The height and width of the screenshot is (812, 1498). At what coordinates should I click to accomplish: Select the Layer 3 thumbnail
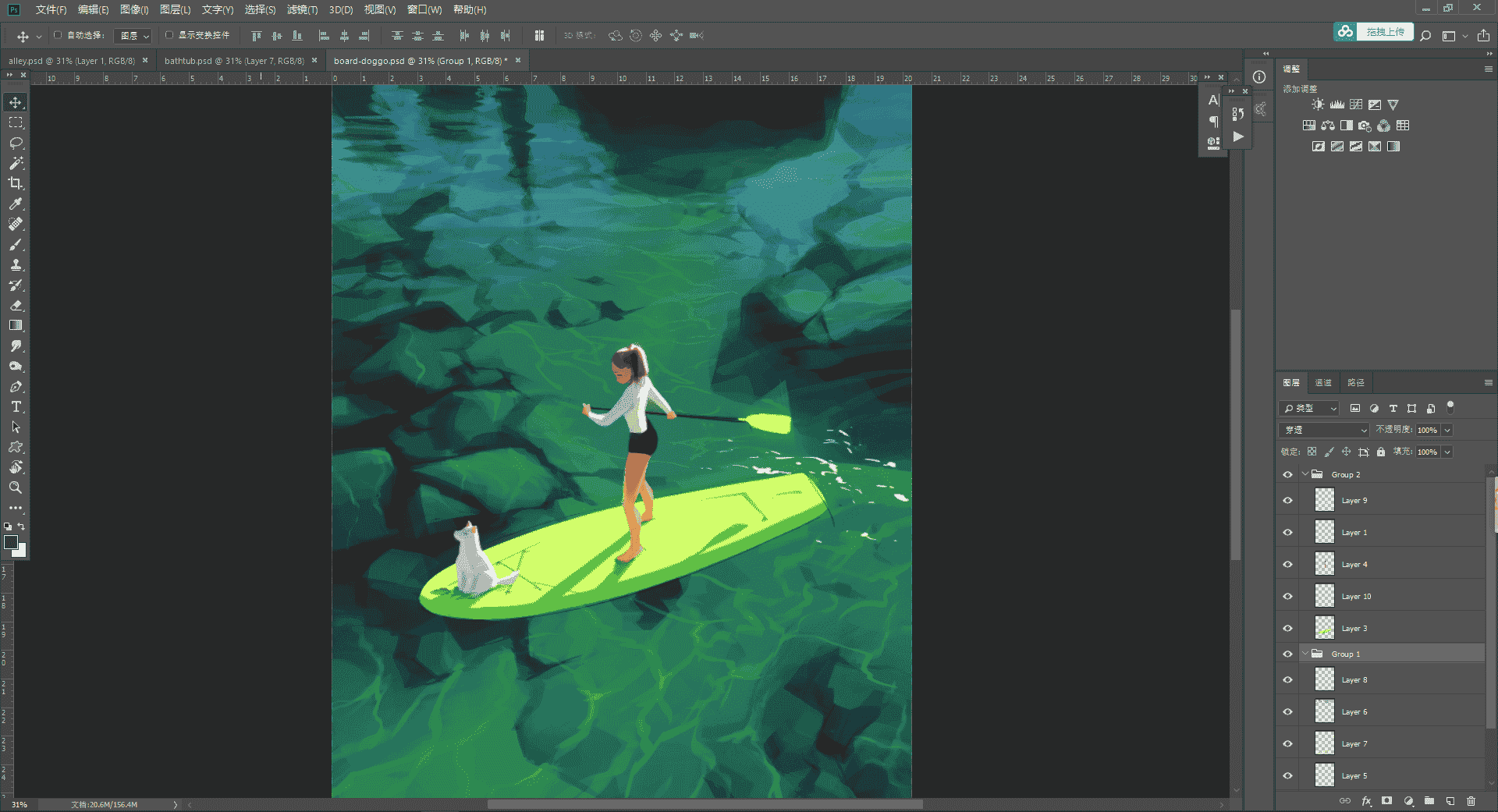[1325, 628]
